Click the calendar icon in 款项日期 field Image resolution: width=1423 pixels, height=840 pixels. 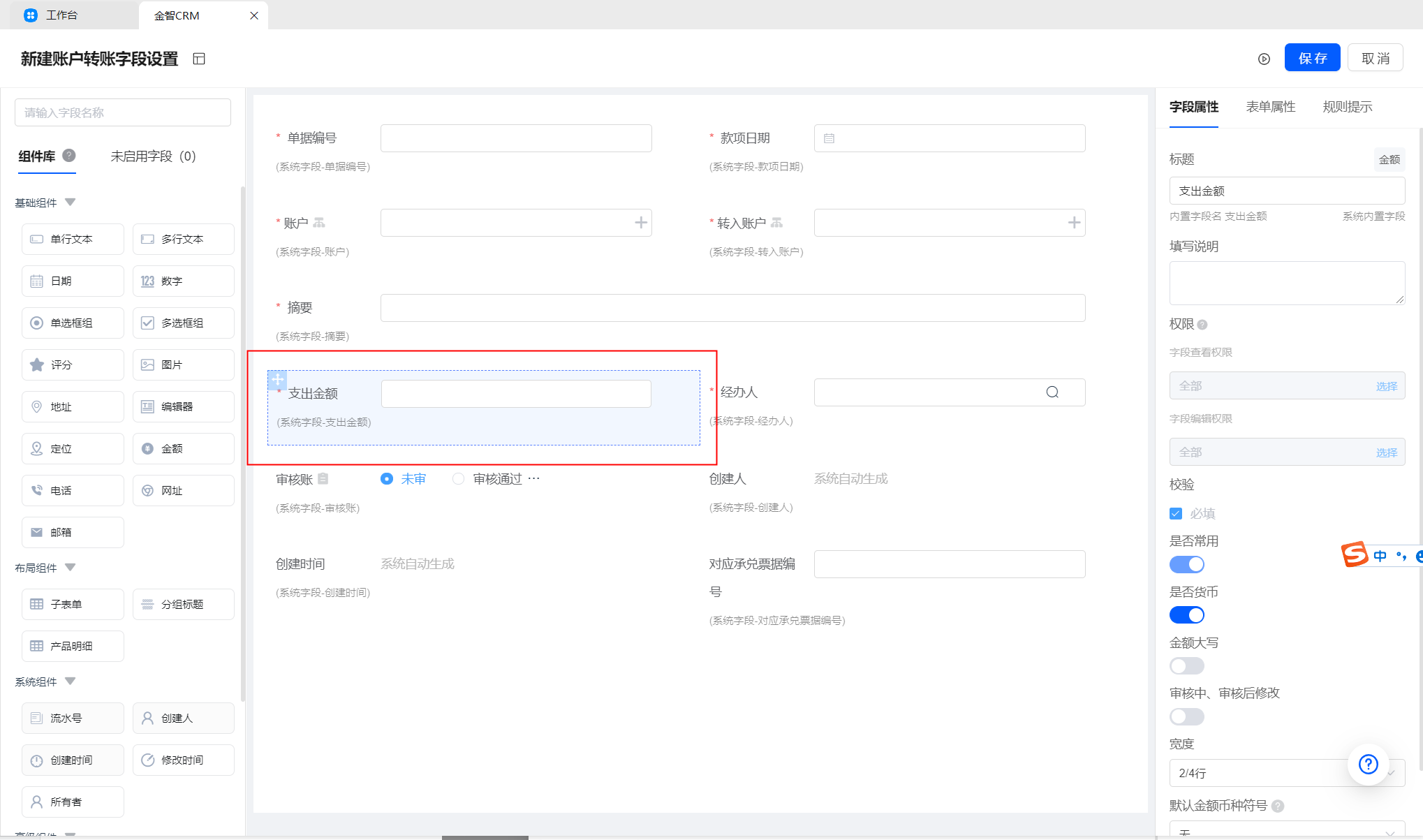tap(829, 138)
